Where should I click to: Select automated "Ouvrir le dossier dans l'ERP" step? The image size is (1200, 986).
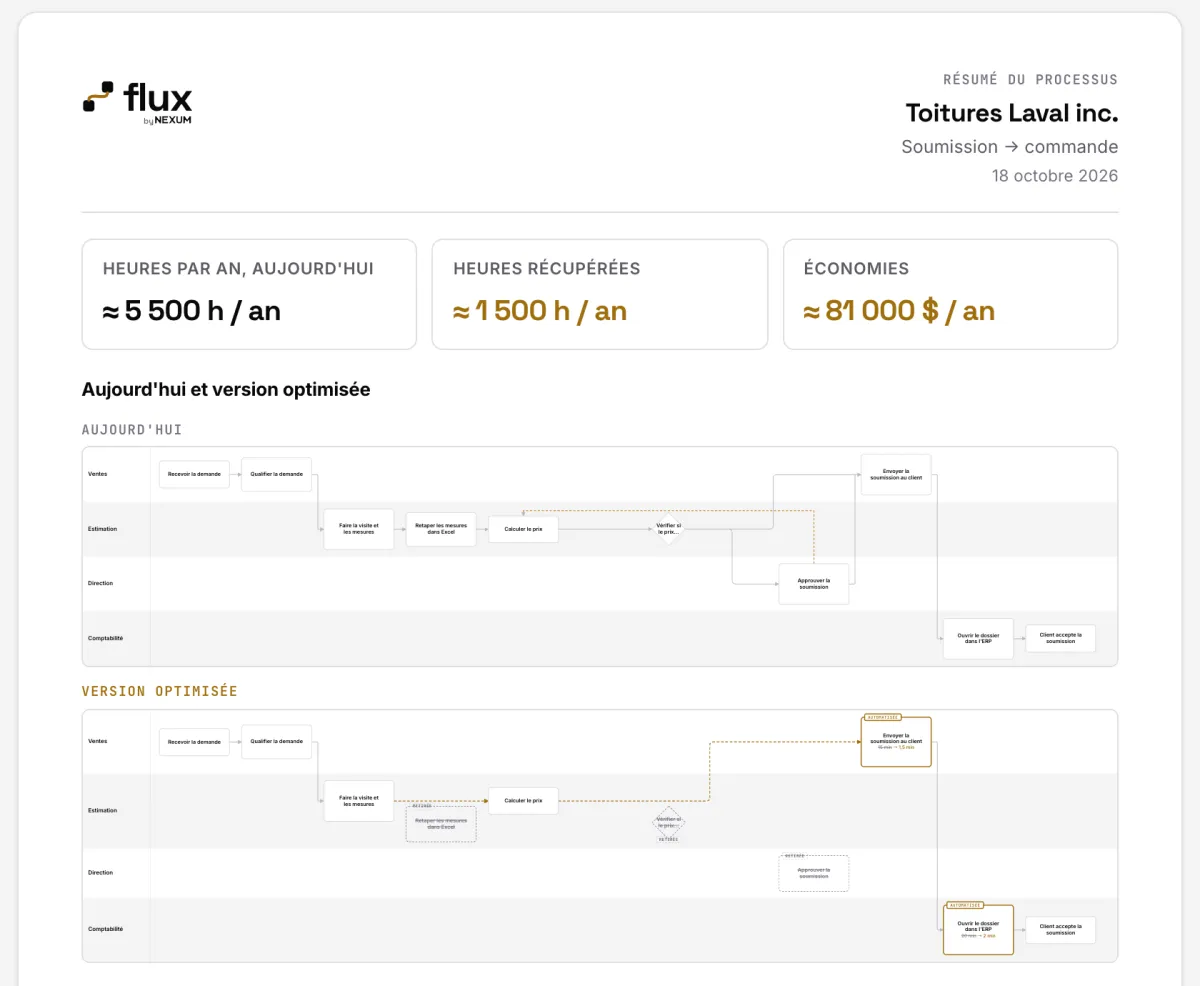(978, 930)
